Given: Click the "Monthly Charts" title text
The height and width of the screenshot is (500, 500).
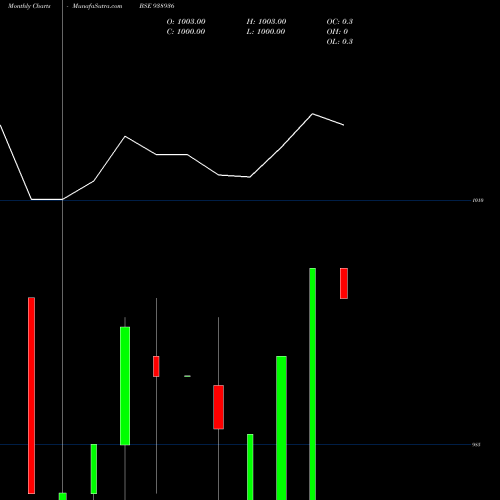Looking at the screenshot, I should [29, 6].
